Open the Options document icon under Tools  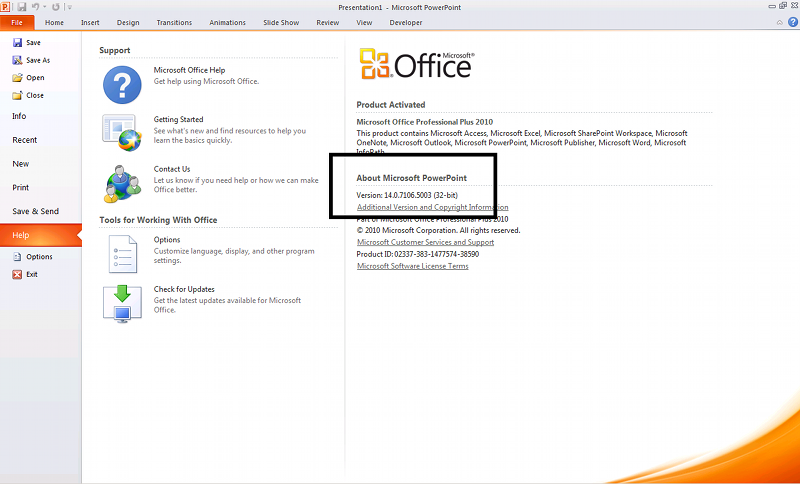(x=122, y=253)
